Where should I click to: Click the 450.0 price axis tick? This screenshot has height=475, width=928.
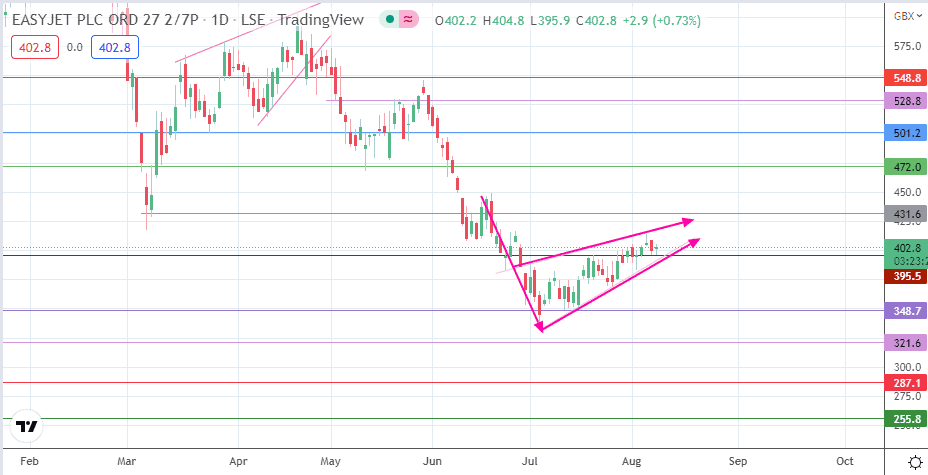(x=906, y=192)
